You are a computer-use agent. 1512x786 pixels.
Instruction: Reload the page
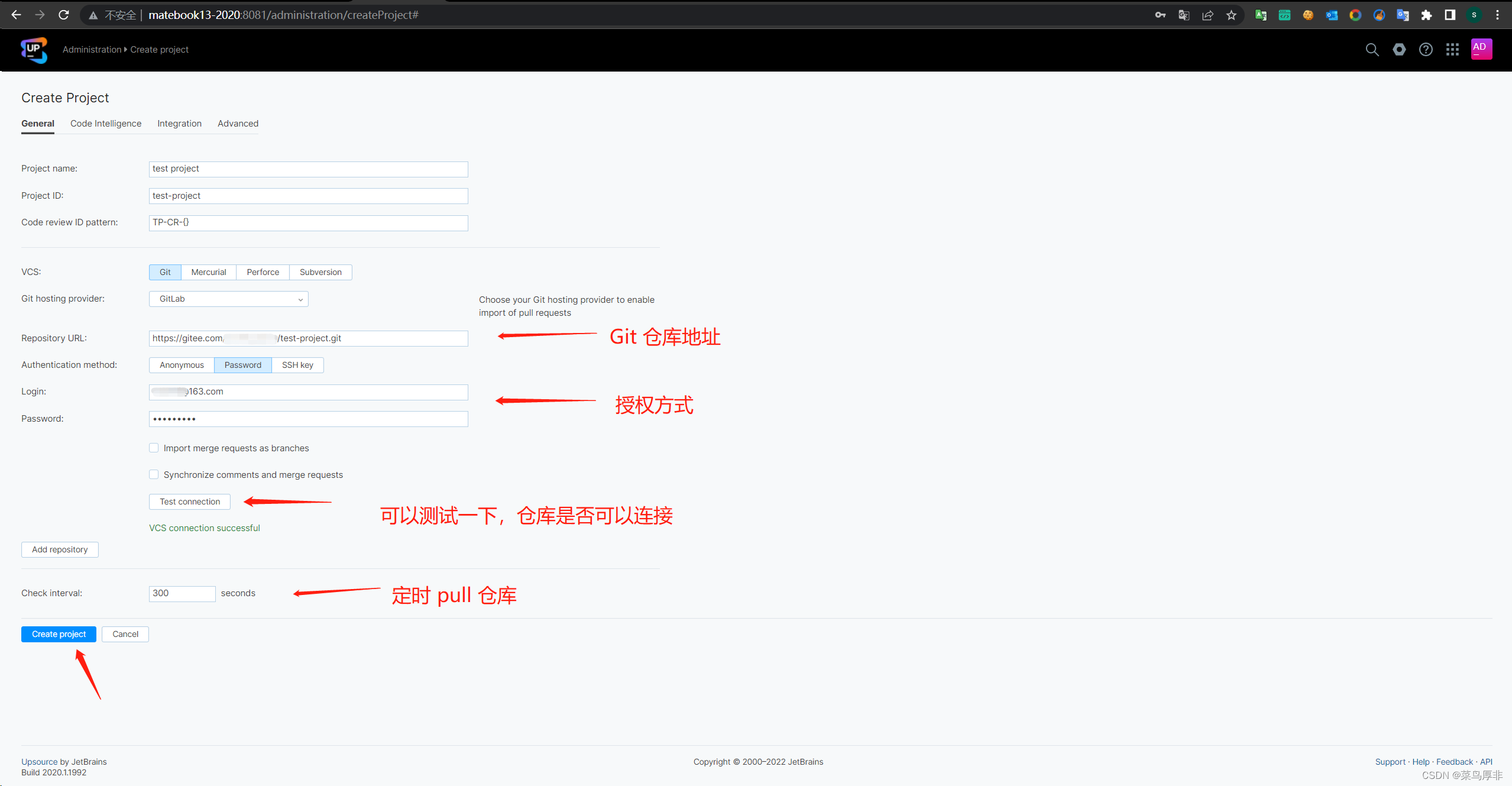[64, 15]
